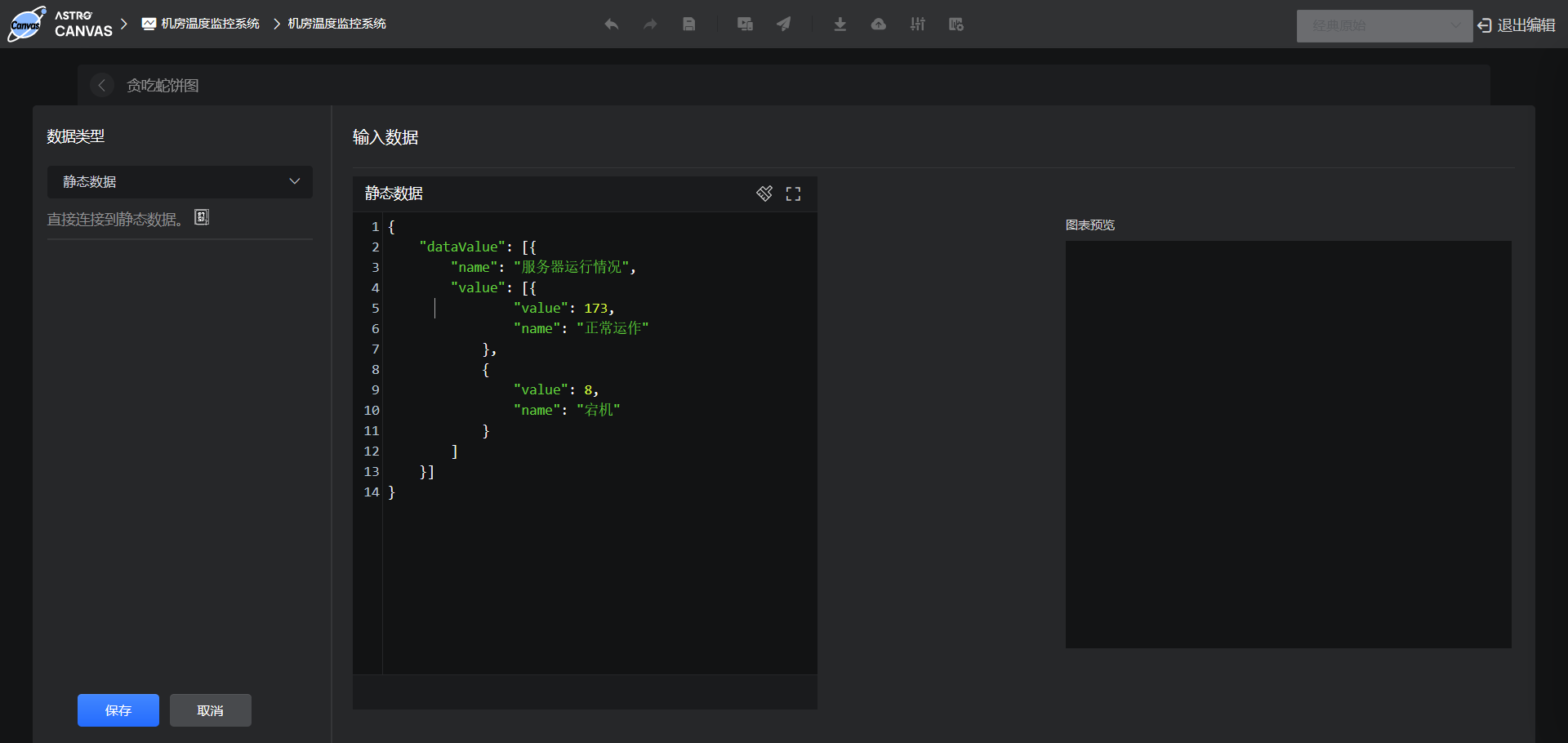
Task: Click the "服务器运行情况" text on line 3
Action: coord(572,267)
